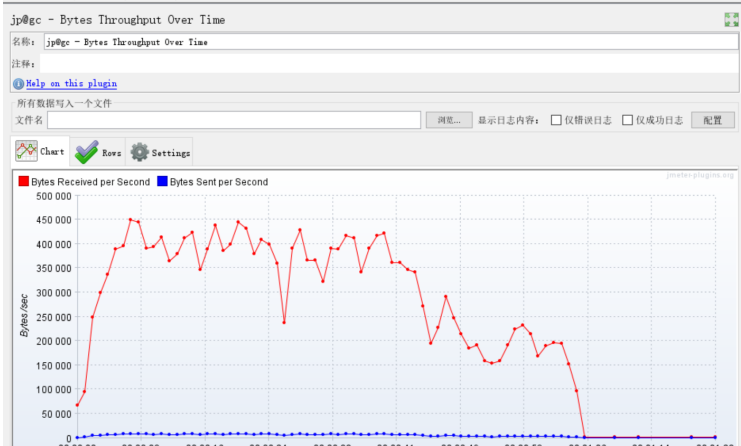This screenshot has width=741, height=446.
Task: Click the blue Bytes Sent legend swatch
Action: tap(162, 181)
